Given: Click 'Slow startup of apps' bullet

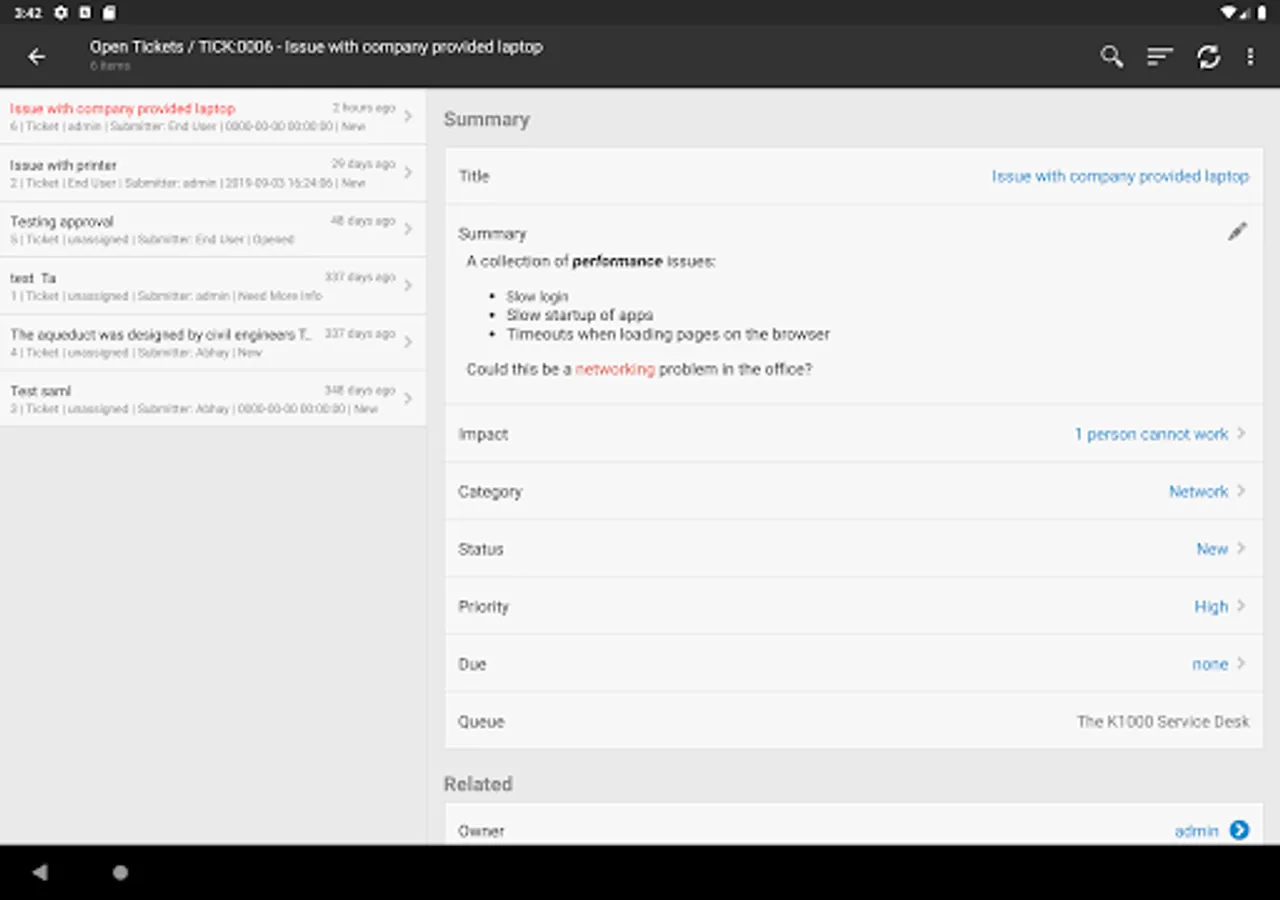Looking at the screenshot, I should (580, 315).
